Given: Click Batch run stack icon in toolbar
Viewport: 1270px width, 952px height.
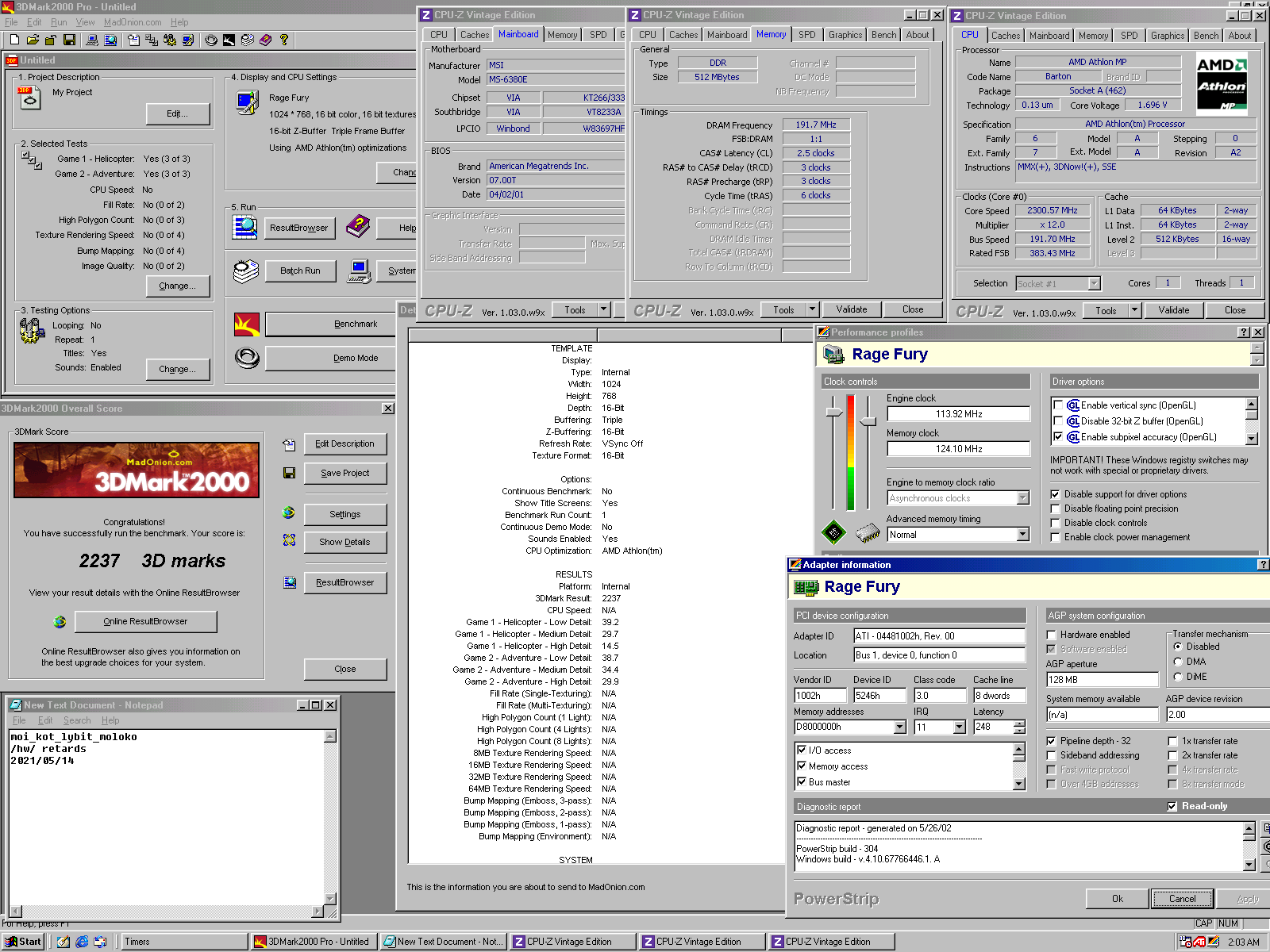Looking at the screenshot, I should pos(248,40).
